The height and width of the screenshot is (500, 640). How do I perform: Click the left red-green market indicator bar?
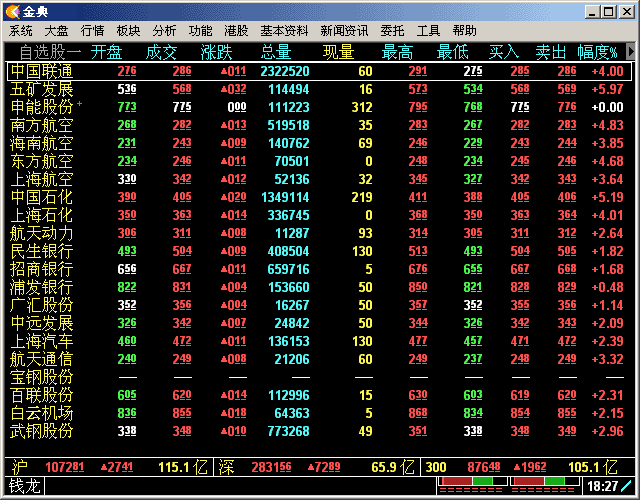pos(472,481)
